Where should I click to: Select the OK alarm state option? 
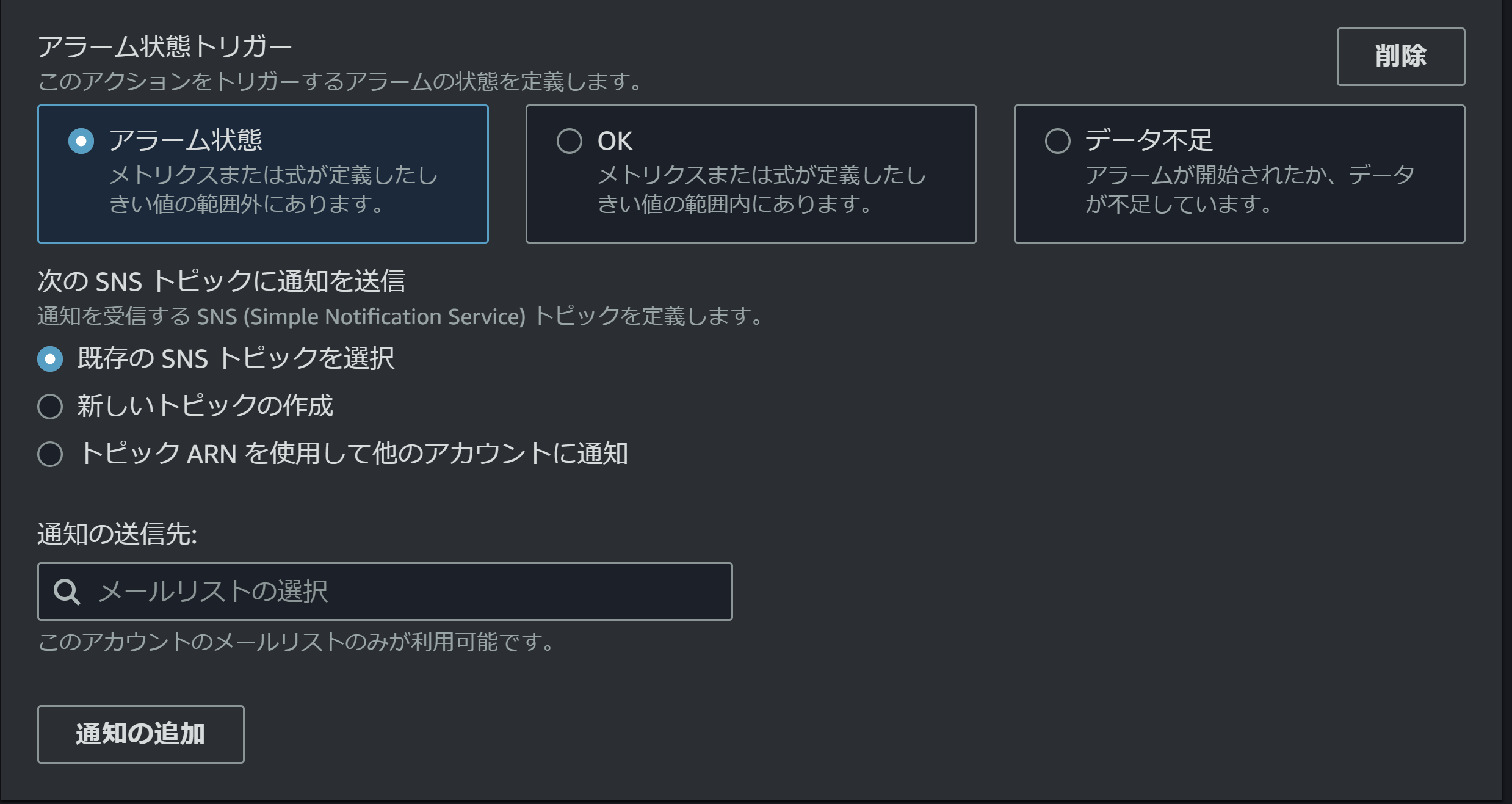(570, 140)
